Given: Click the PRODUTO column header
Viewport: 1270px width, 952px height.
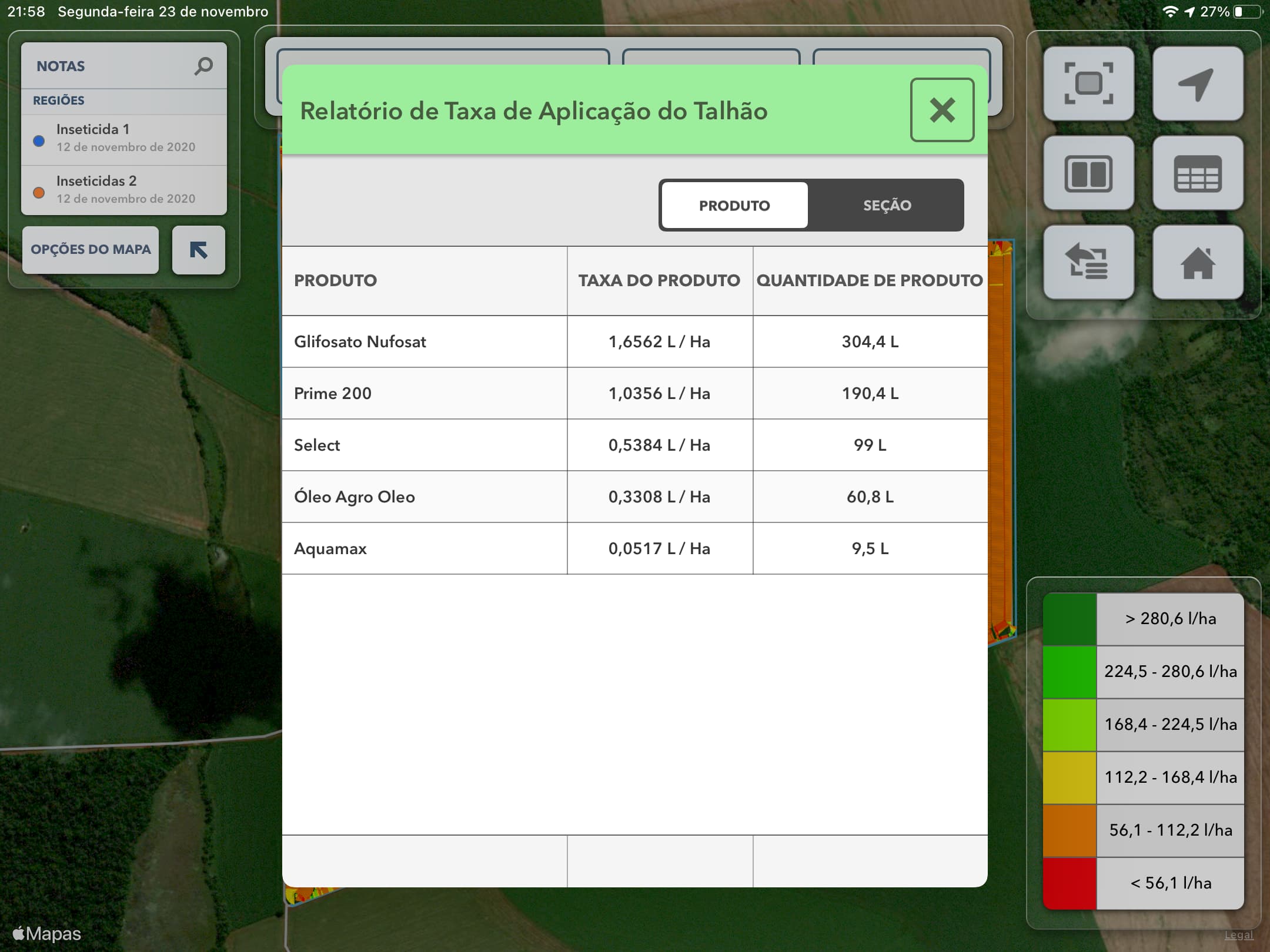Looking at the screenshot, I should pyautogui.click(x=425, y=280).
